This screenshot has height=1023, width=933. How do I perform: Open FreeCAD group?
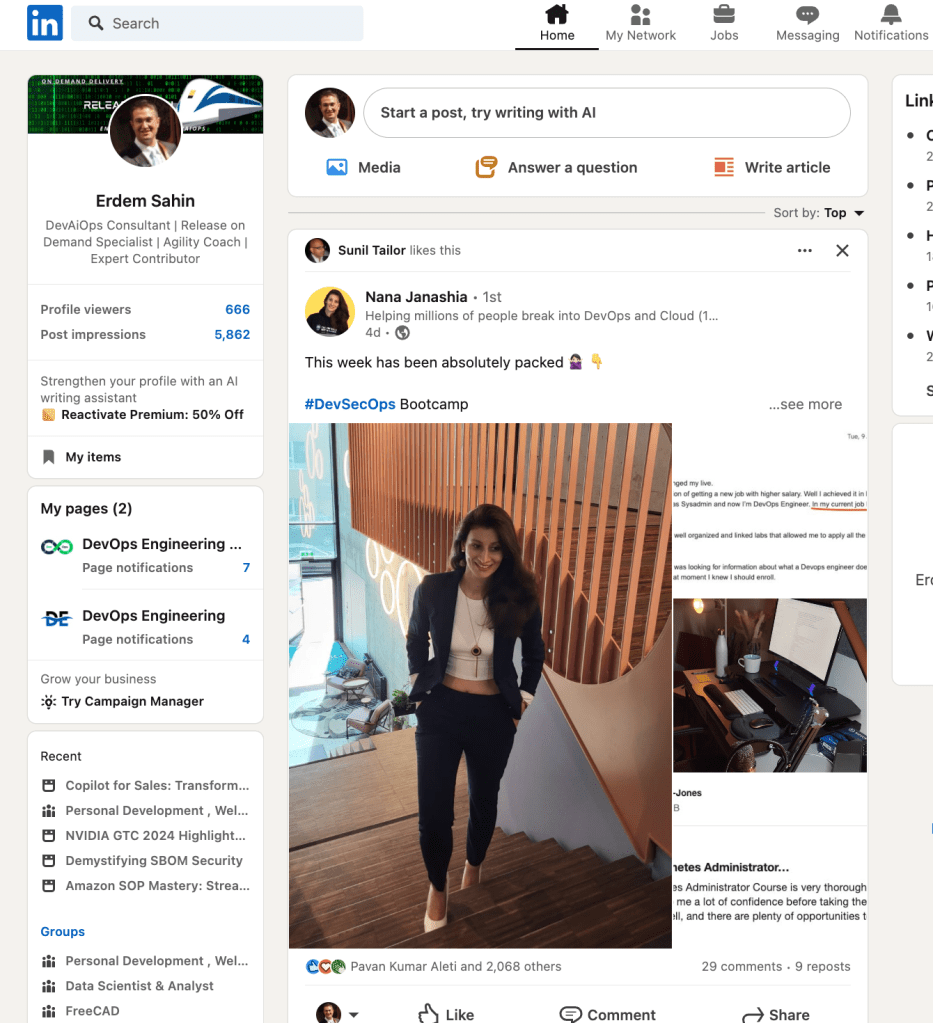pyautogui.click(x=92, y=1011)
